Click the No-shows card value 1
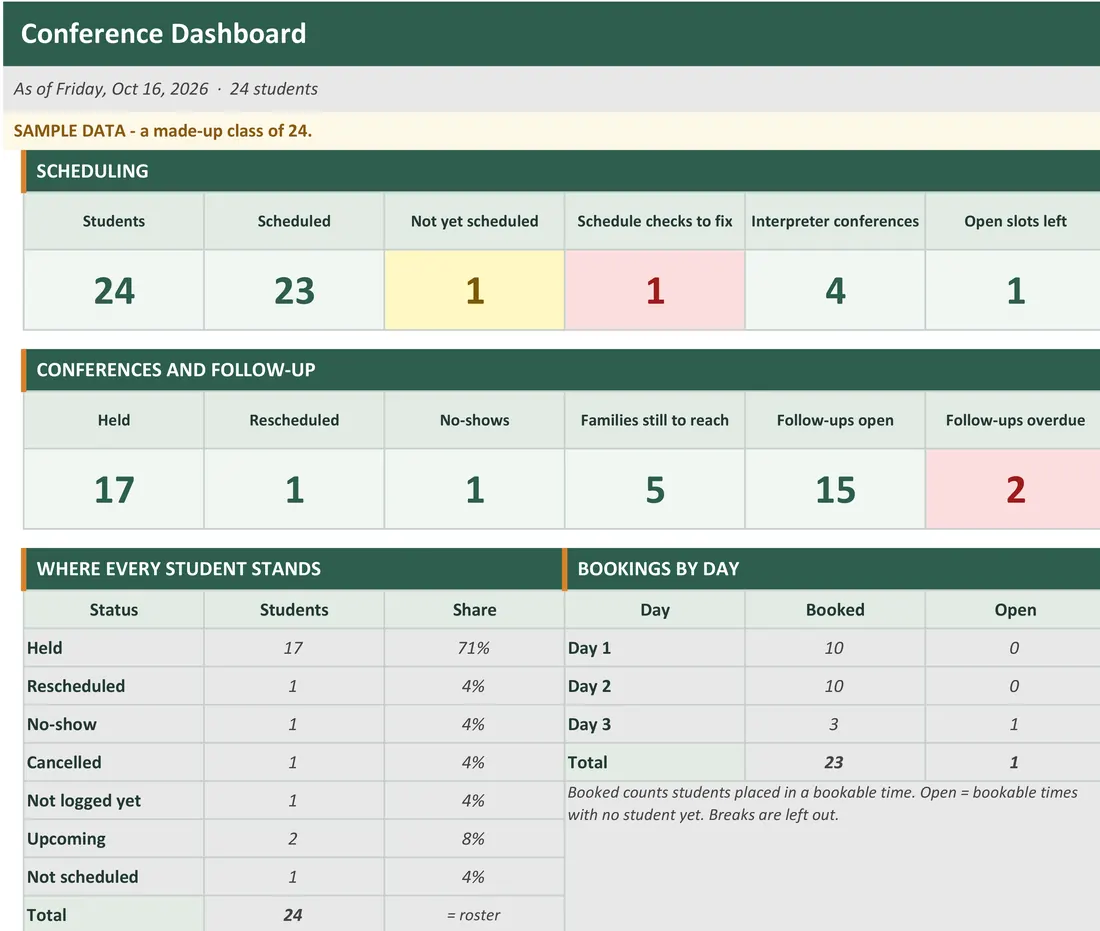The height and width of the screenshot is (931, 1100). pos(474,489)
